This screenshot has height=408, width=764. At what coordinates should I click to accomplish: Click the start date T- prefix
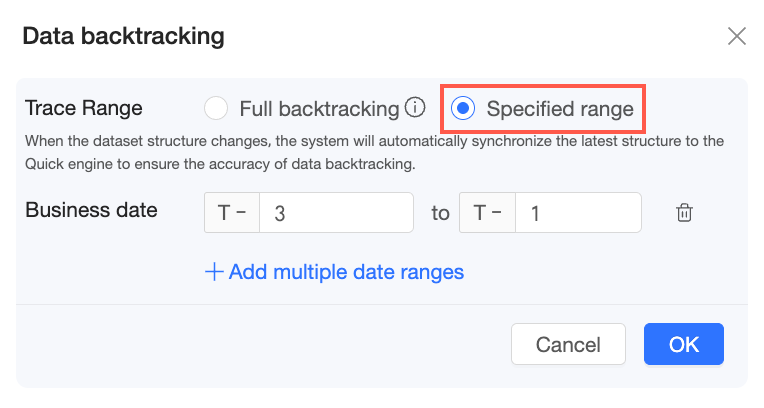[232, 213]
